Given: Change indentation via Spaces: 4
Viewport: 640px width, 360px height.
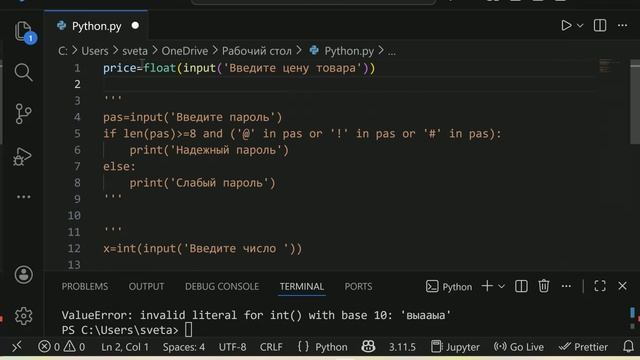Looking at the screenshot, I should (184, 347).
